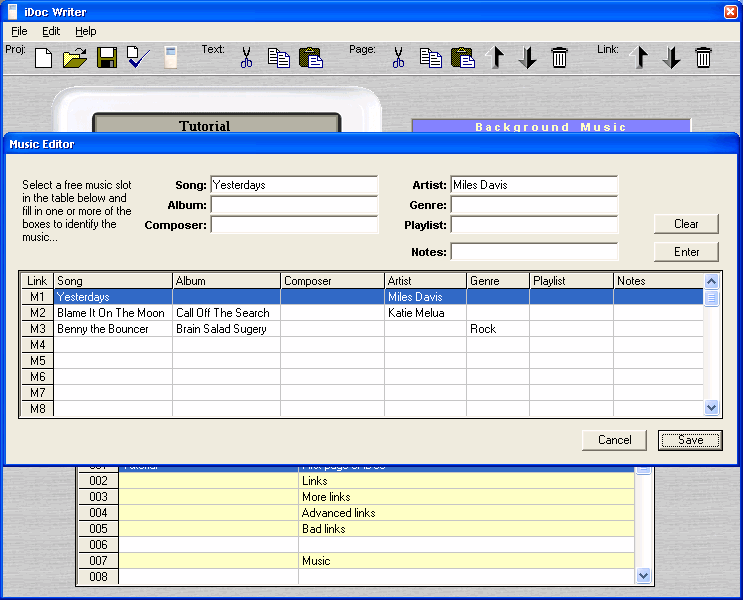Select the M2 Blame It On The Moon row
The height and width of the screenshot is (600, 743).
click(110, 313)
